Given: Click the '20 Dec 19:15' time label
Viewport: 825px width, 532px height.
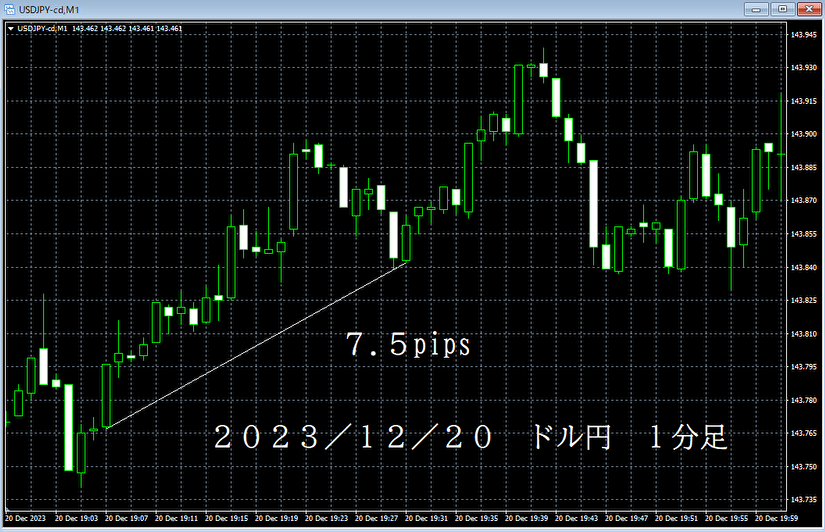Looking at the screenshot, I should click(x=226, y=518).
